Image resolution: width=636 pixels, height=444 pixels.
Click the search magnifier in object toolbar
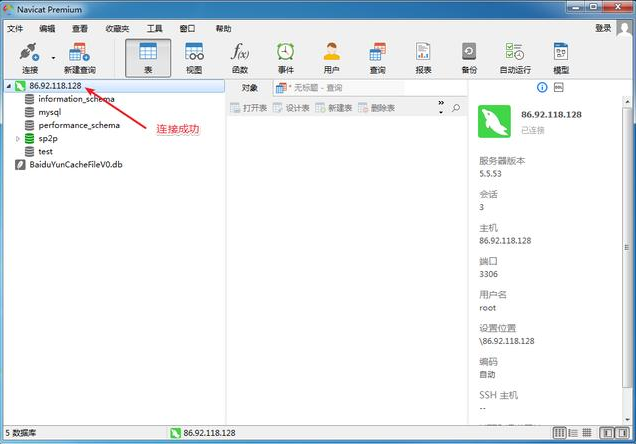pyautogui.click(x=456, y=108)
